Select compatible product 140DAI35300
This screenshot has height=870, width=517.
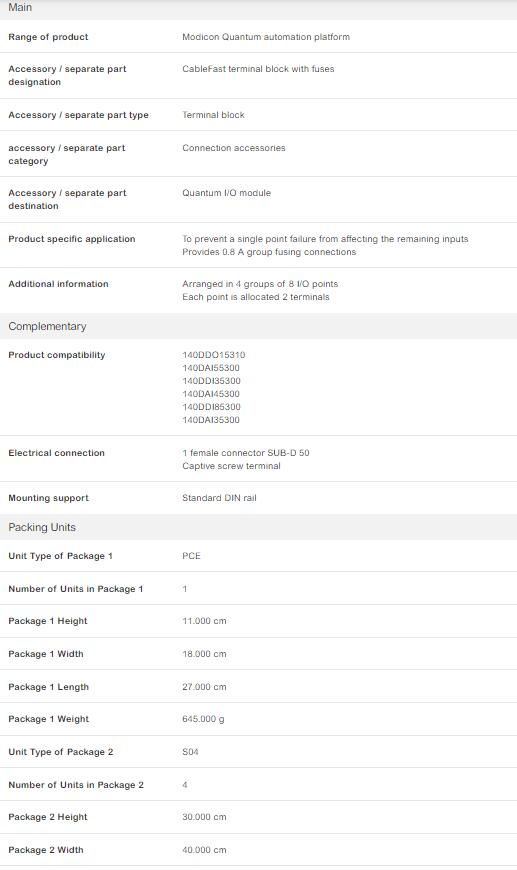[x=211, y=420]
